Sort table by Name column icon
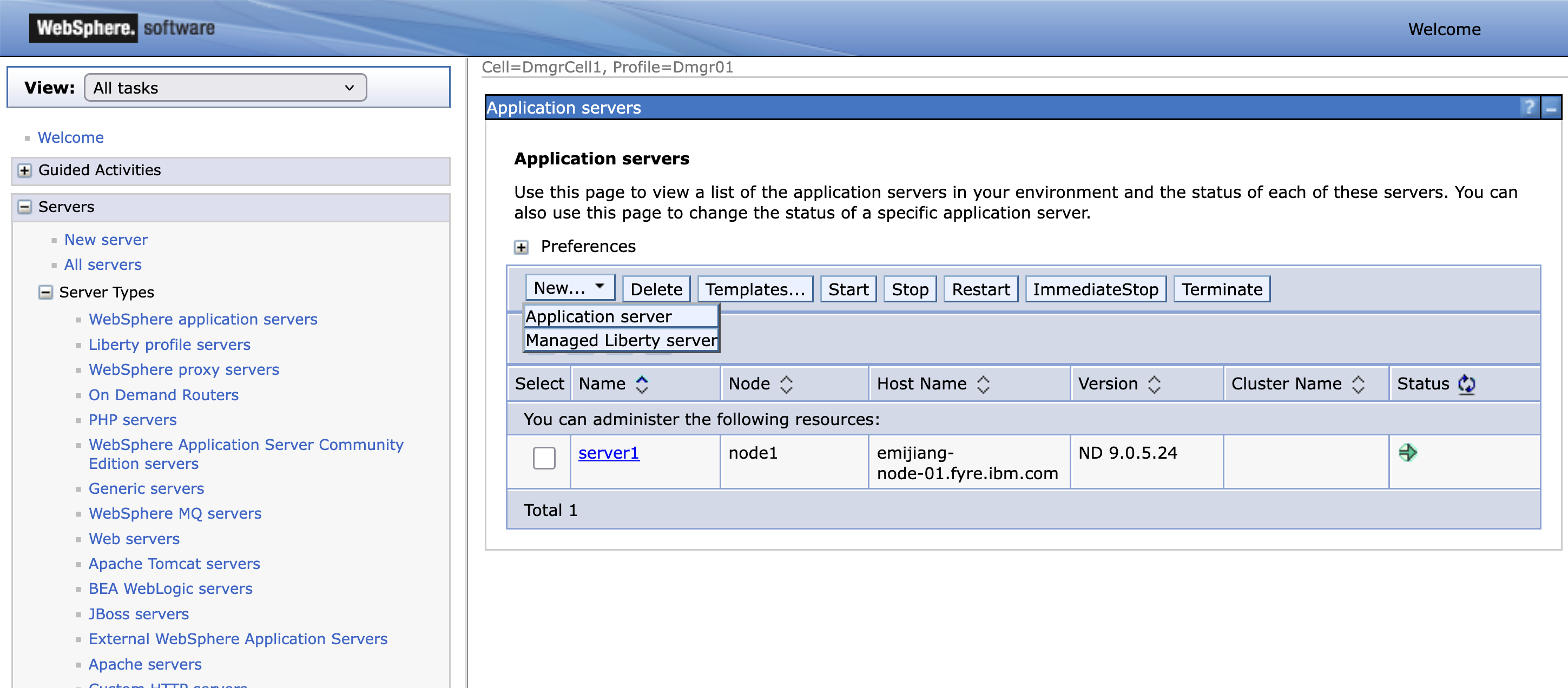 (642, 384)
